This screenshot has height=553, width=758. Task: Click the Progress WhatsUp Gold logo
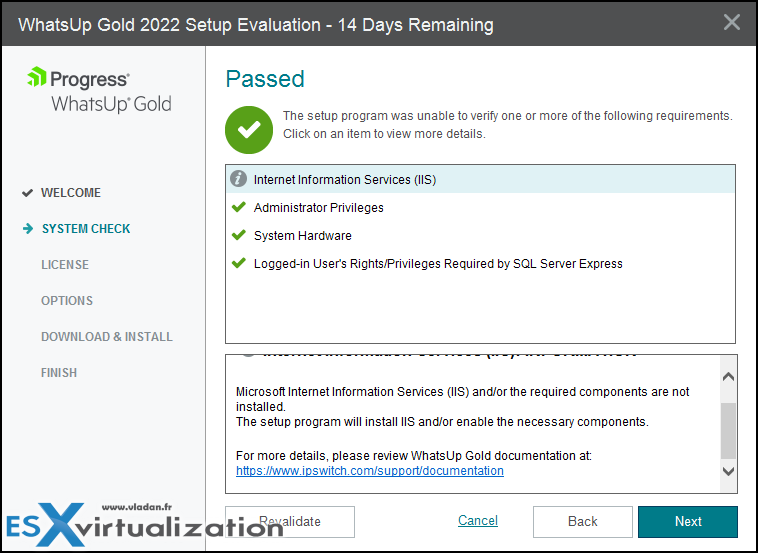point(100,90)
